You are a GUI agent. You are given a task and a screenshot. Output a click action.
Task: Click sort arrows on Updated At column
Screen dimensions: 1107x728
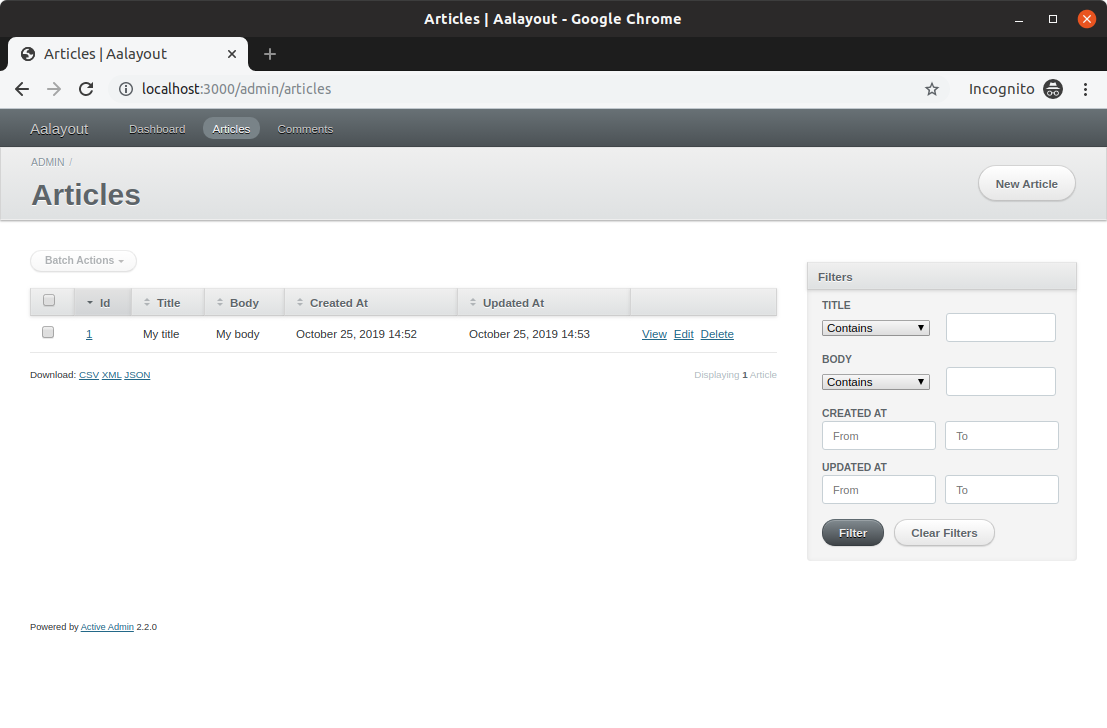(x=473, y=302)
